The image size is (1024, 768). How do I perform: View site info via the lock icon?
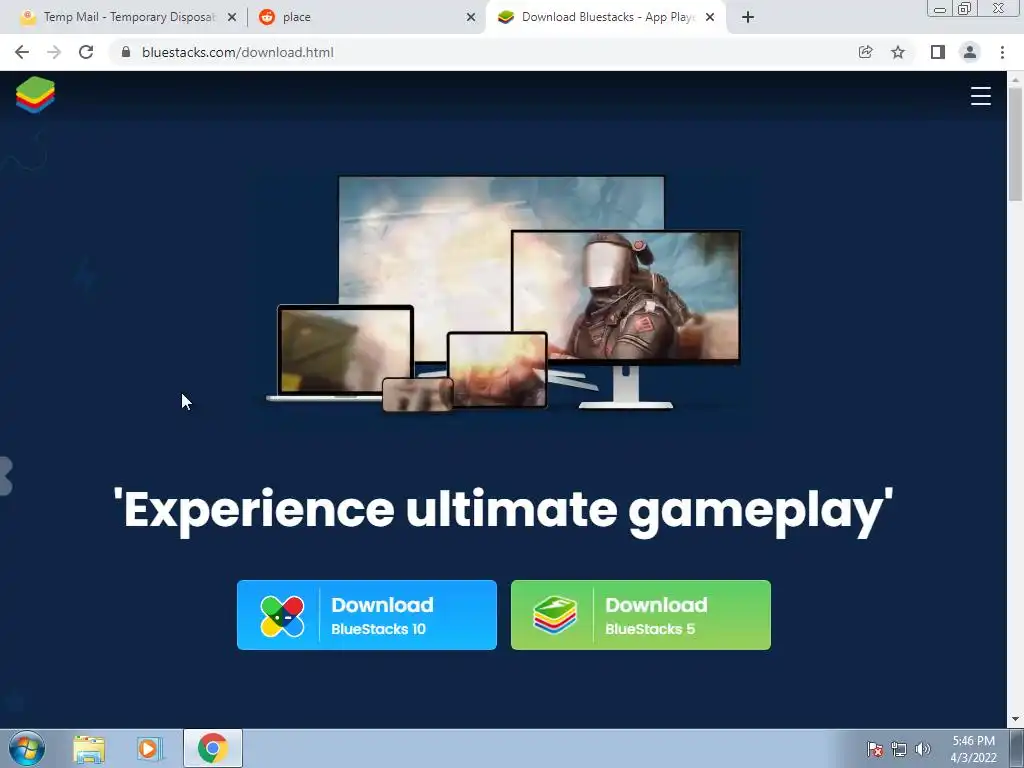(x=126, y=52)
